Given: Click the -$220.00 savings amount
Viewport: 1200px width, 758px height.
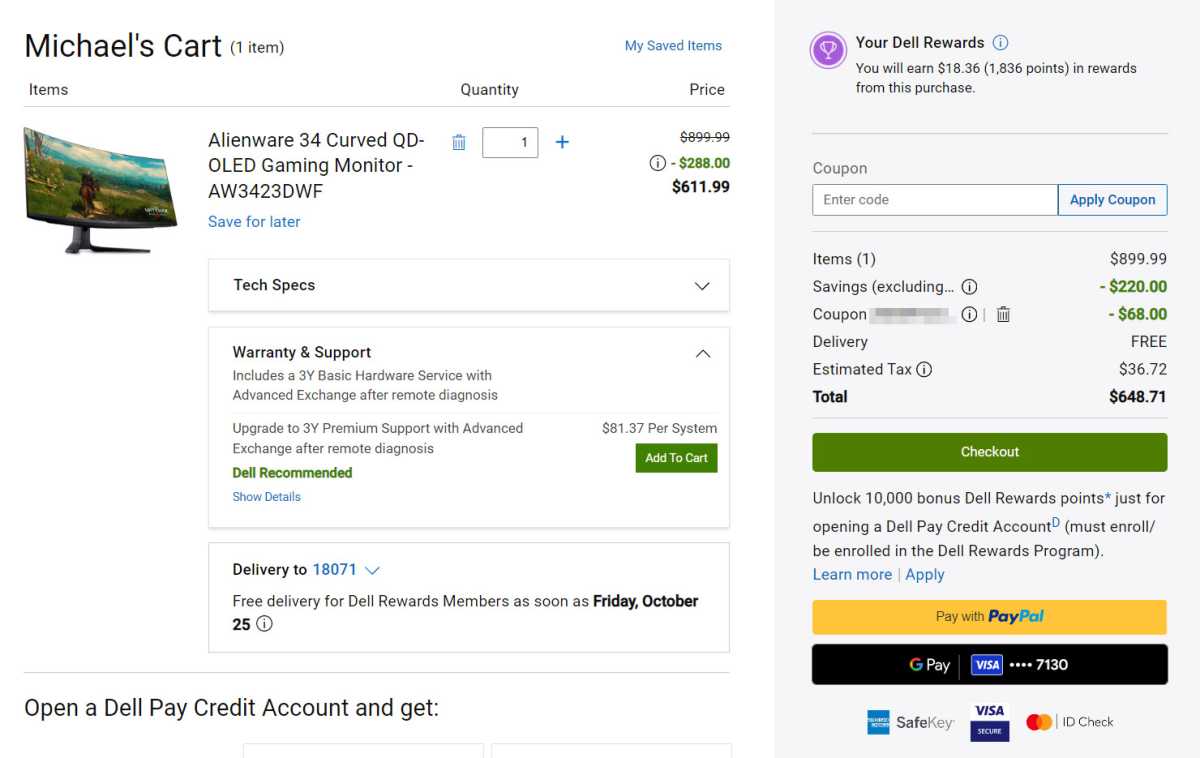Looking at the screenshot, I should coord(1133,287).
